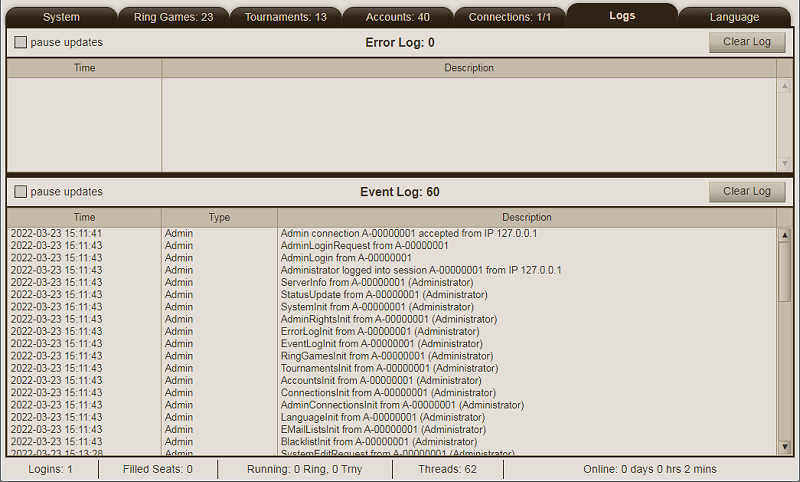Screen dimensions: 800x482
Task: Click Event Log scrollbar up arrow
Action: click(x=784, y=235)
